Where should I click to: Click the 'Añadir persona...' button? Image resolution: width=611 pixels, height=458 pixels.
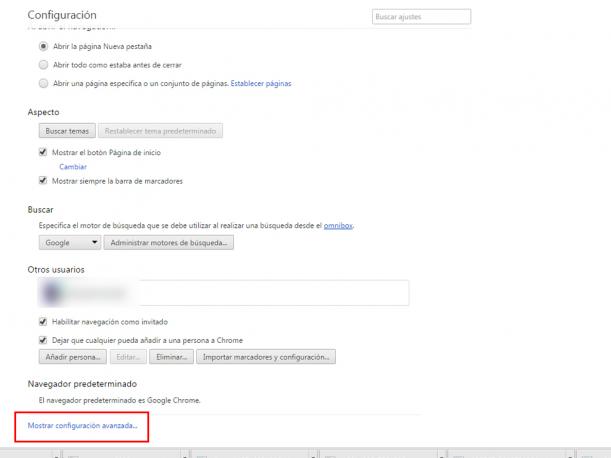72,357
